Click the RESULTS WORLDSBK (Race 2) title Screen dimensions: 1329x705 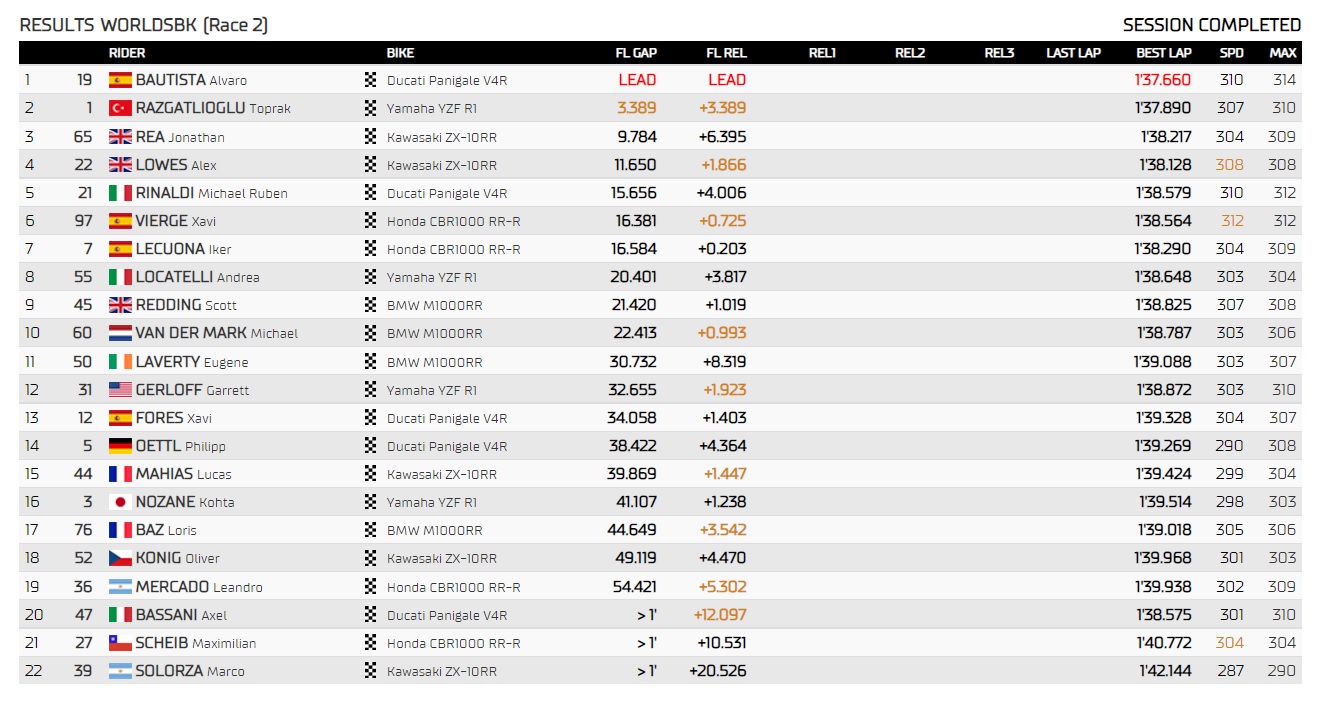pyautogui.click(x=144, y=25)
